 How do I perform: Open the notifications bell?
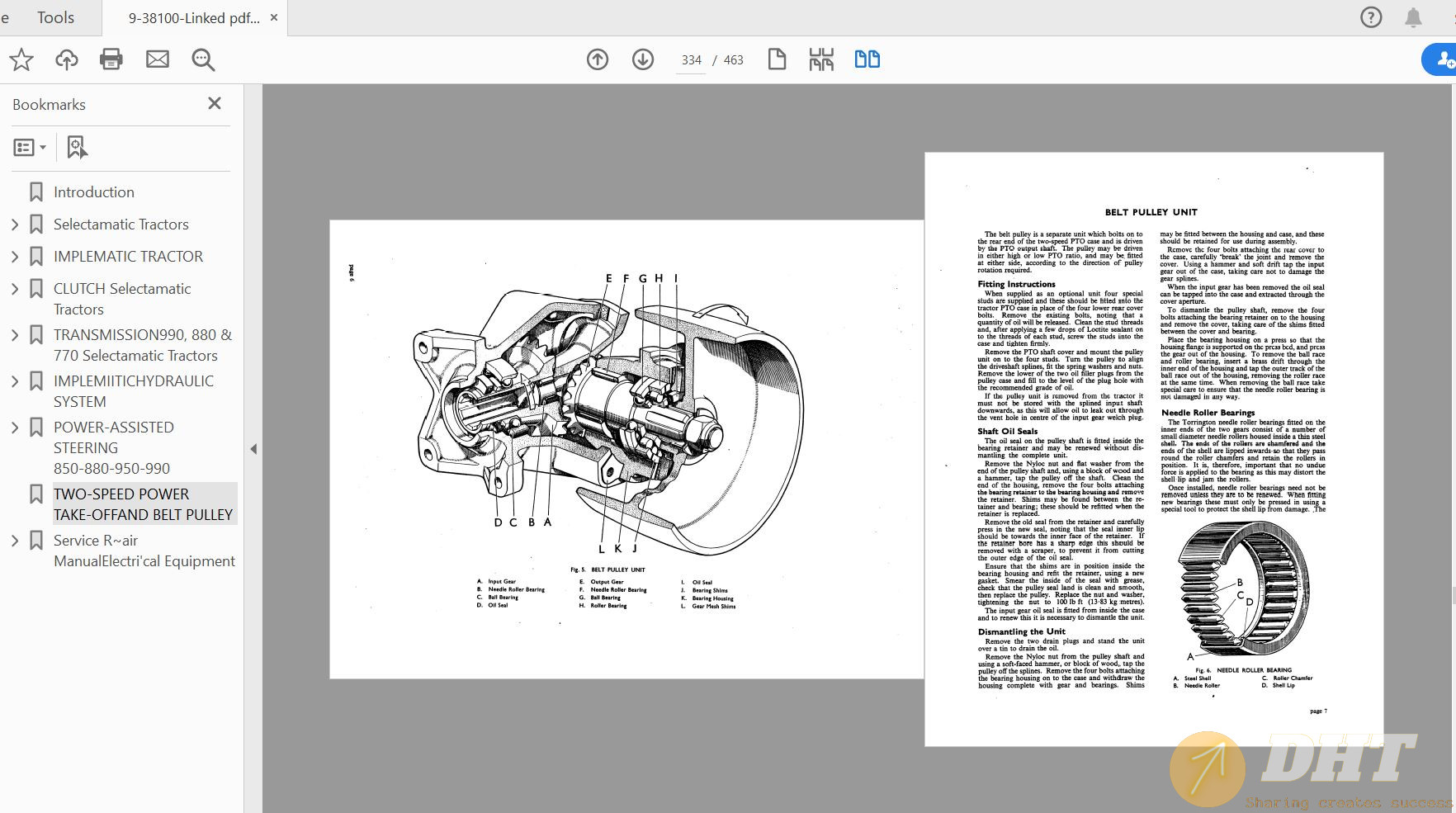coord(1412,17)
